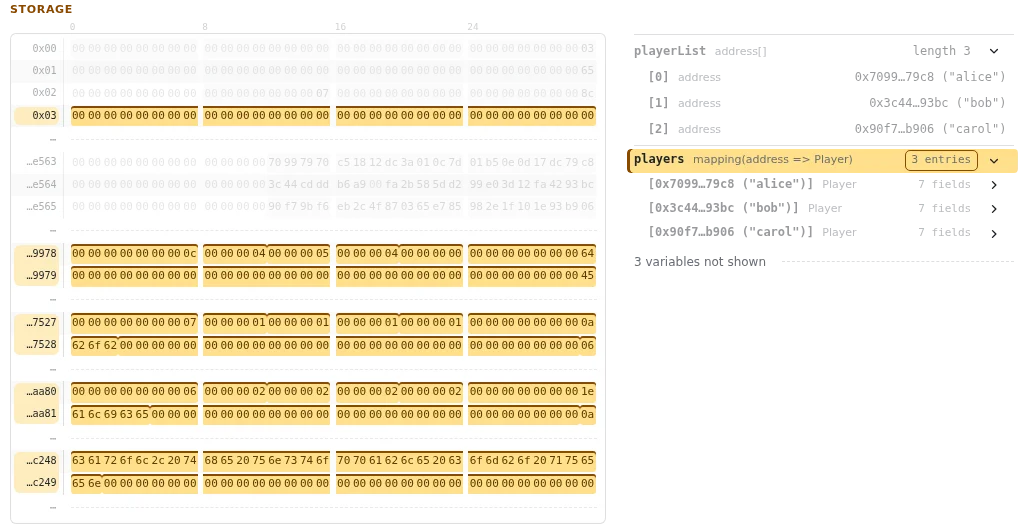Select storage slot label …7528

41,345
